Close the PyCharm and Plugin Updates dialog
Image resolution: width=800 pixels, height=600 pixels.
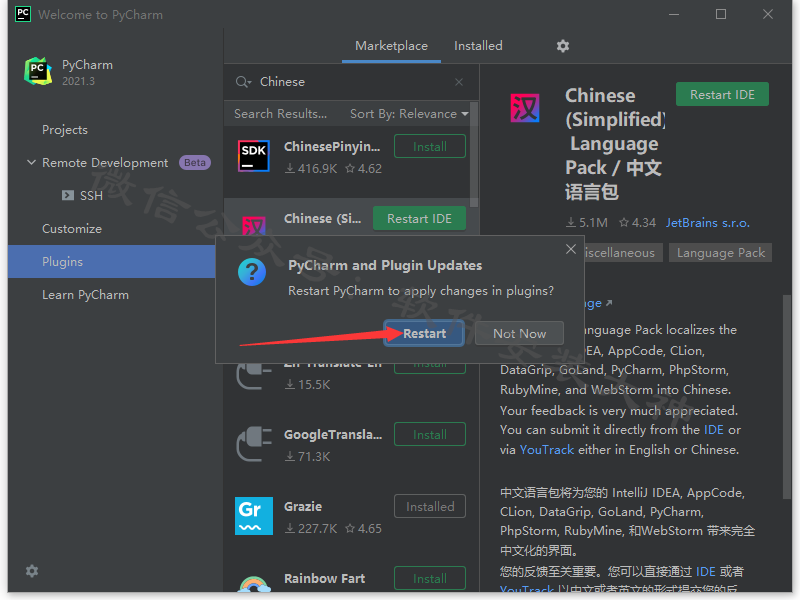coord(571,249)
